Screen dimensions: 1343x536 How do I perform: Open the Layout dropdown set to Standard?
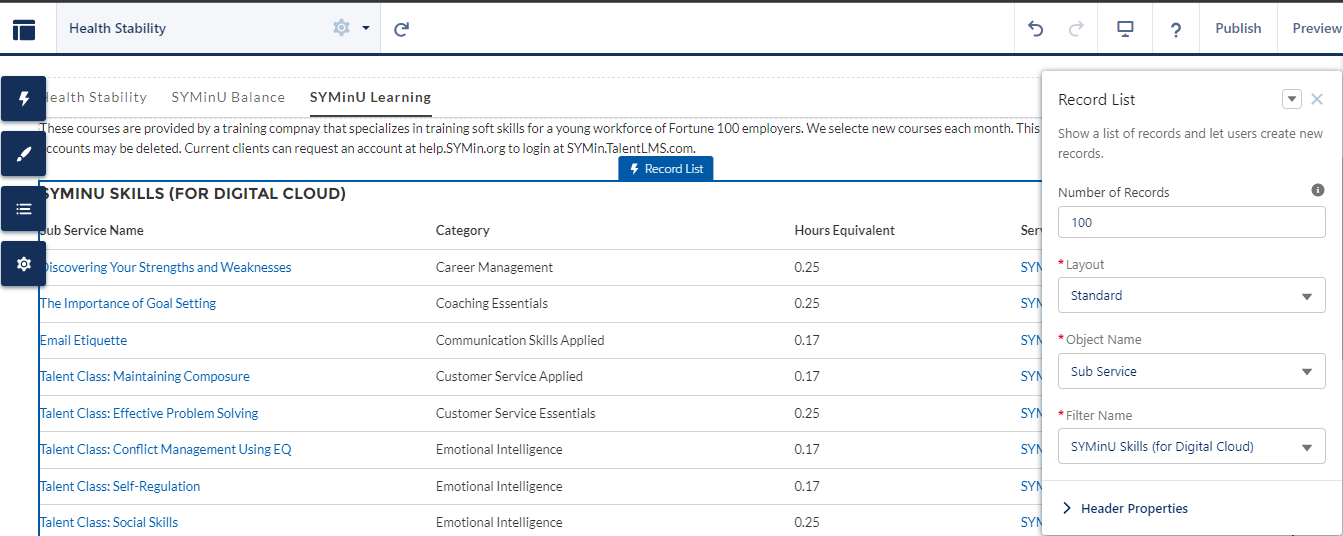(x=1192, y=296)
